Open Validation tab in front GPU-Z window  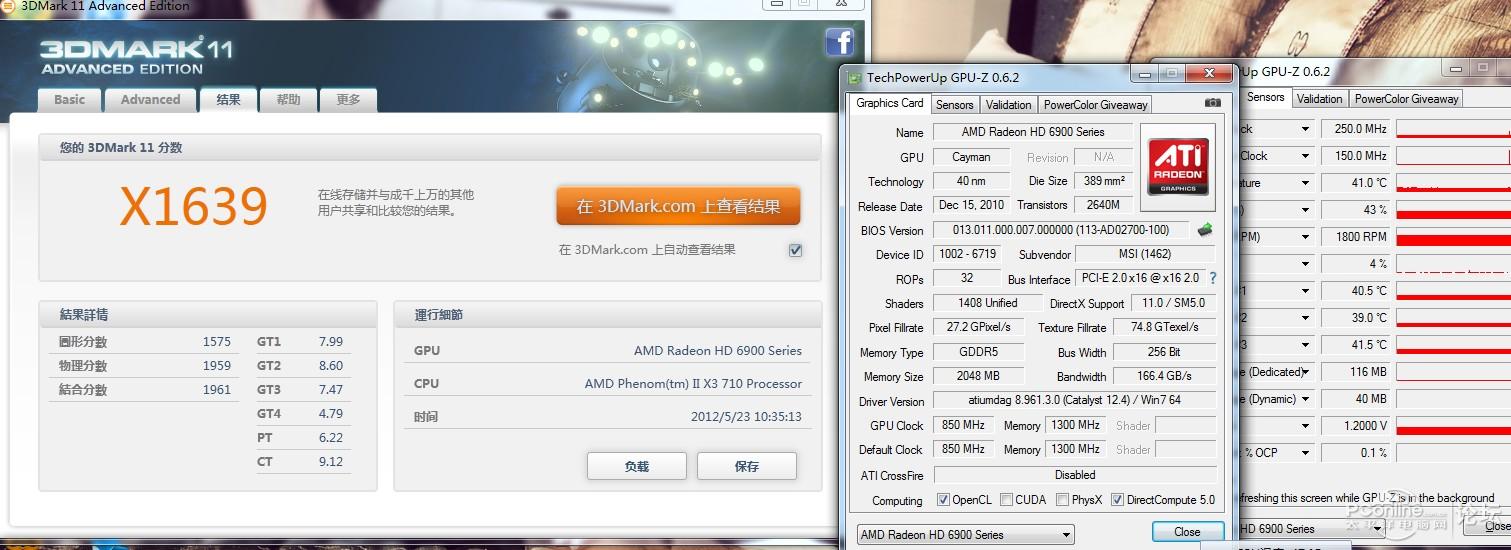(1008, 105)
